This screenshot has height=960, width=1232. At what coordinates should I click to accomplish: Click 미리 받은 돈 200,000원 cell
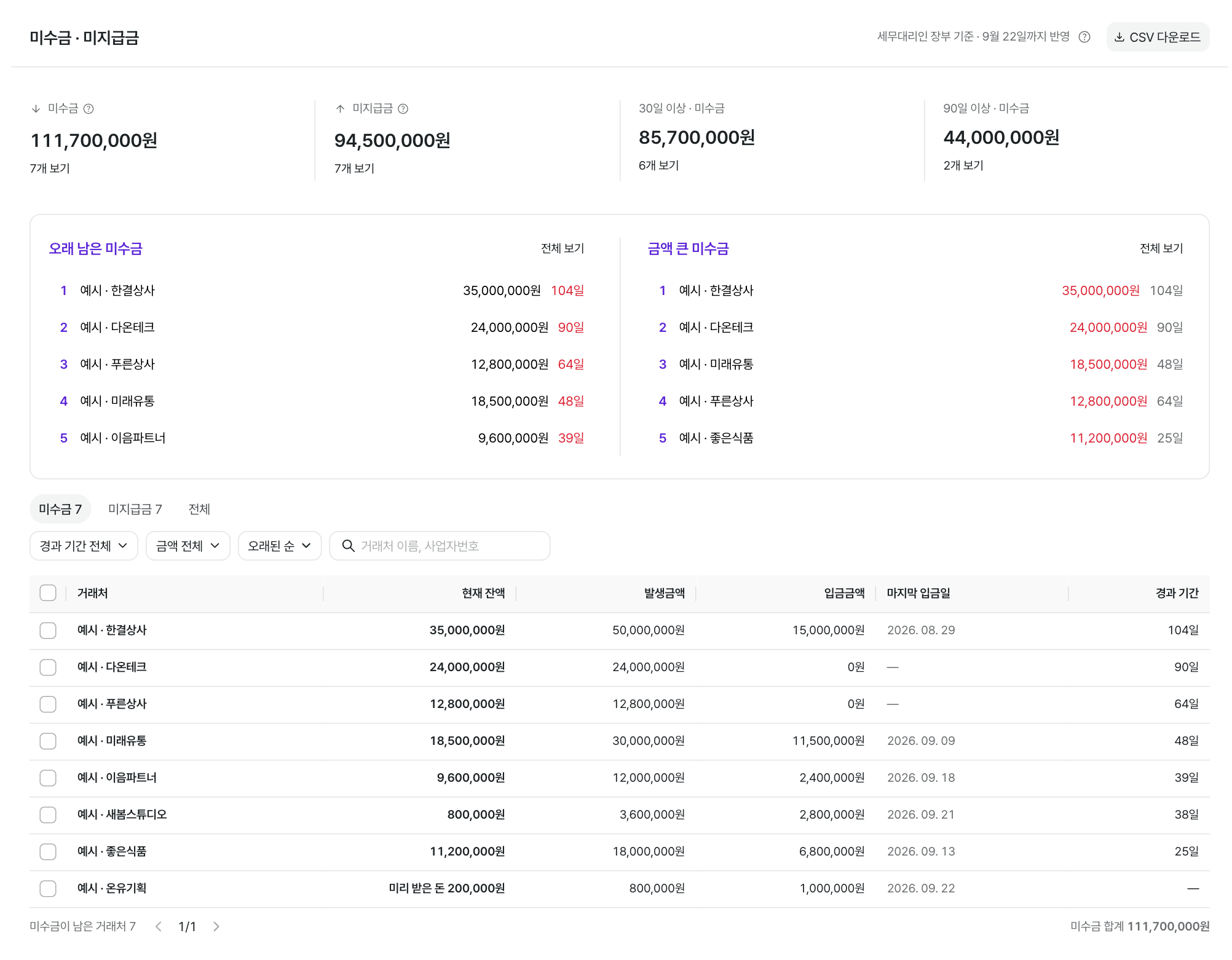click(446, 888)
